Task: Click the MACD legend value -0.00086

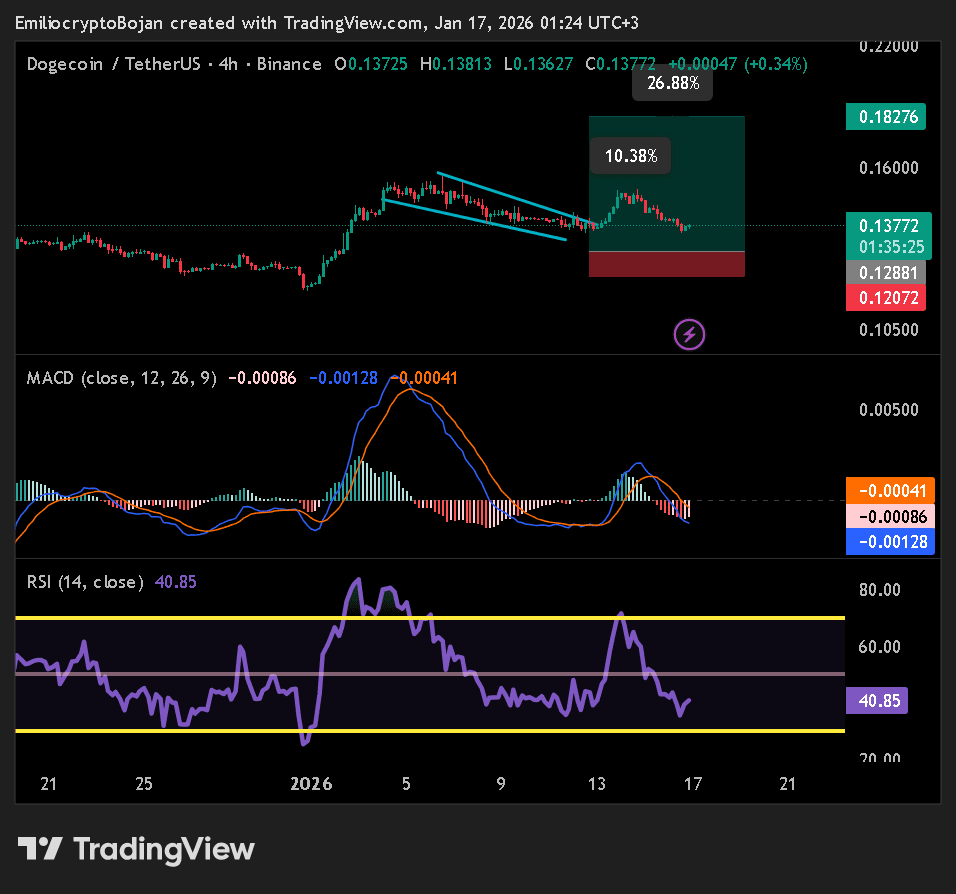Action: point(262,378)
